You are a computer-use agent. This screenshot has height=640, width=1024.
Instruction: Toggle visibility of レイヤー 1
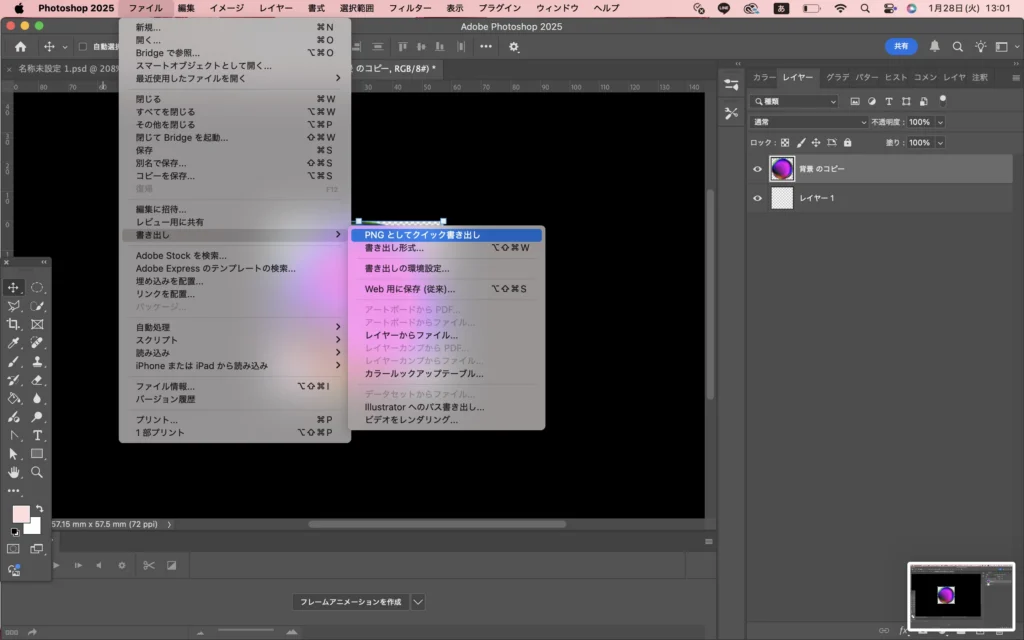click(757, 198)
